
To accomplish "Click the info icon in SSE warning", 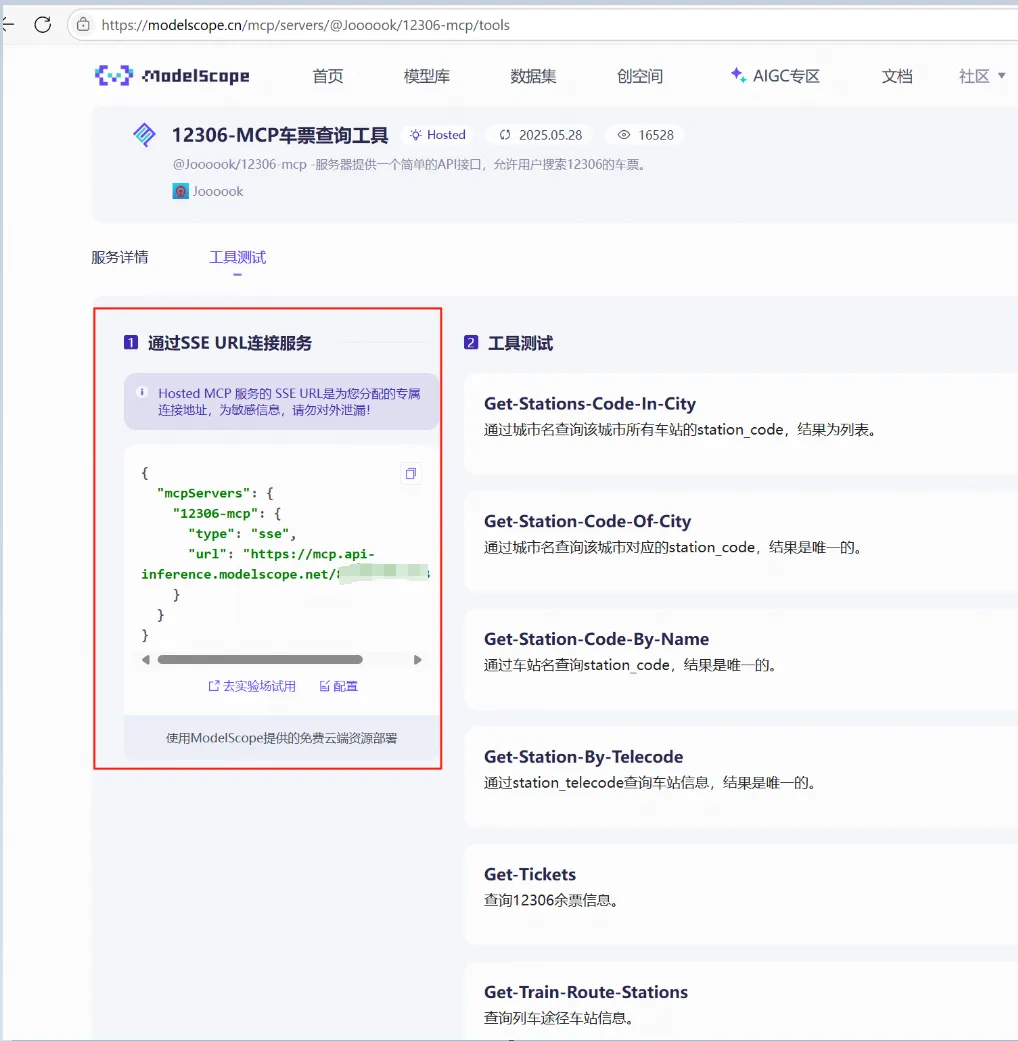I will click(141, 392).
